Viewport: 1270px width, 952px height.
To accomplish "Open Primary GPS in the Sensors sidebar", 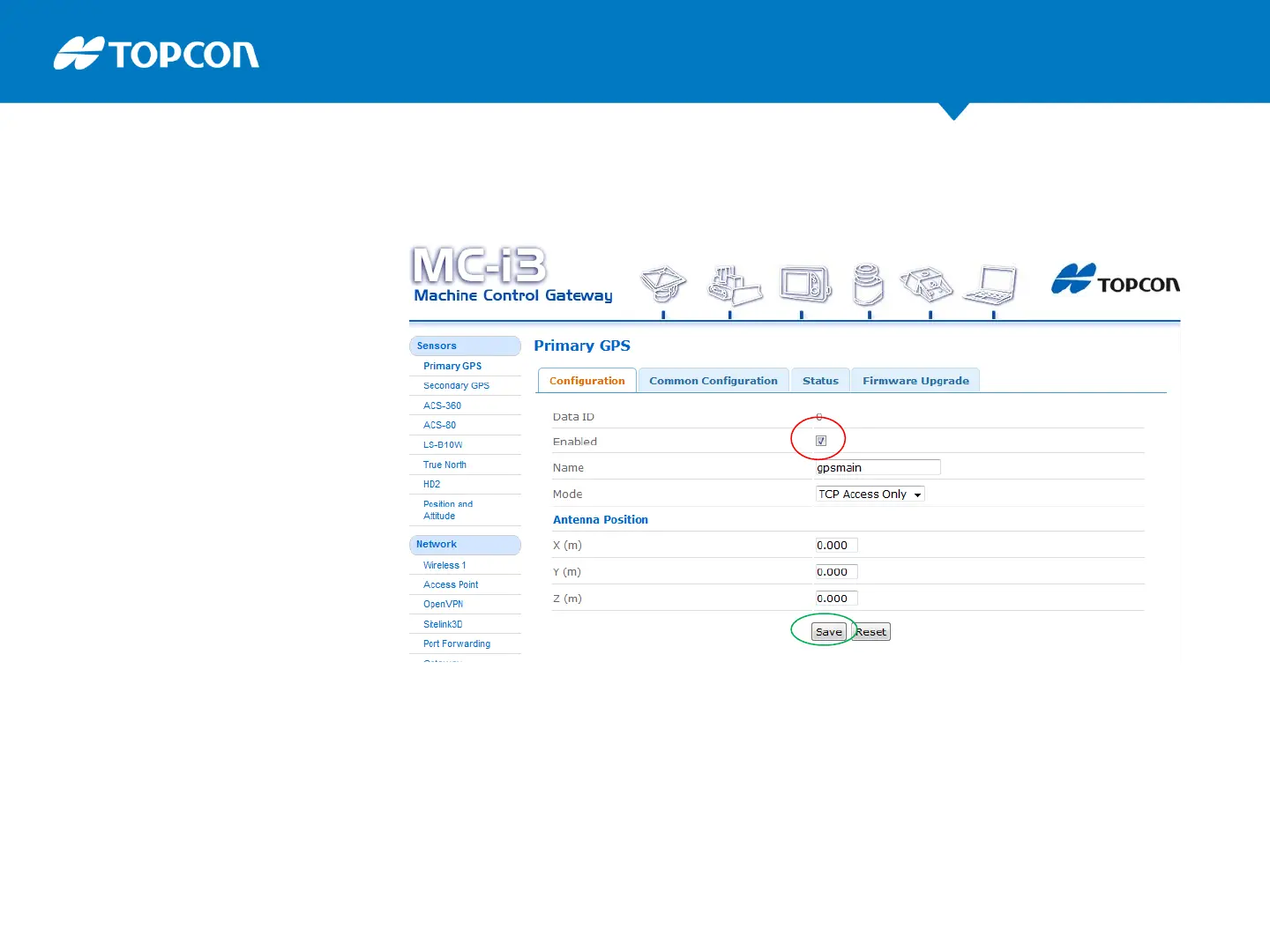I will 452,366.
